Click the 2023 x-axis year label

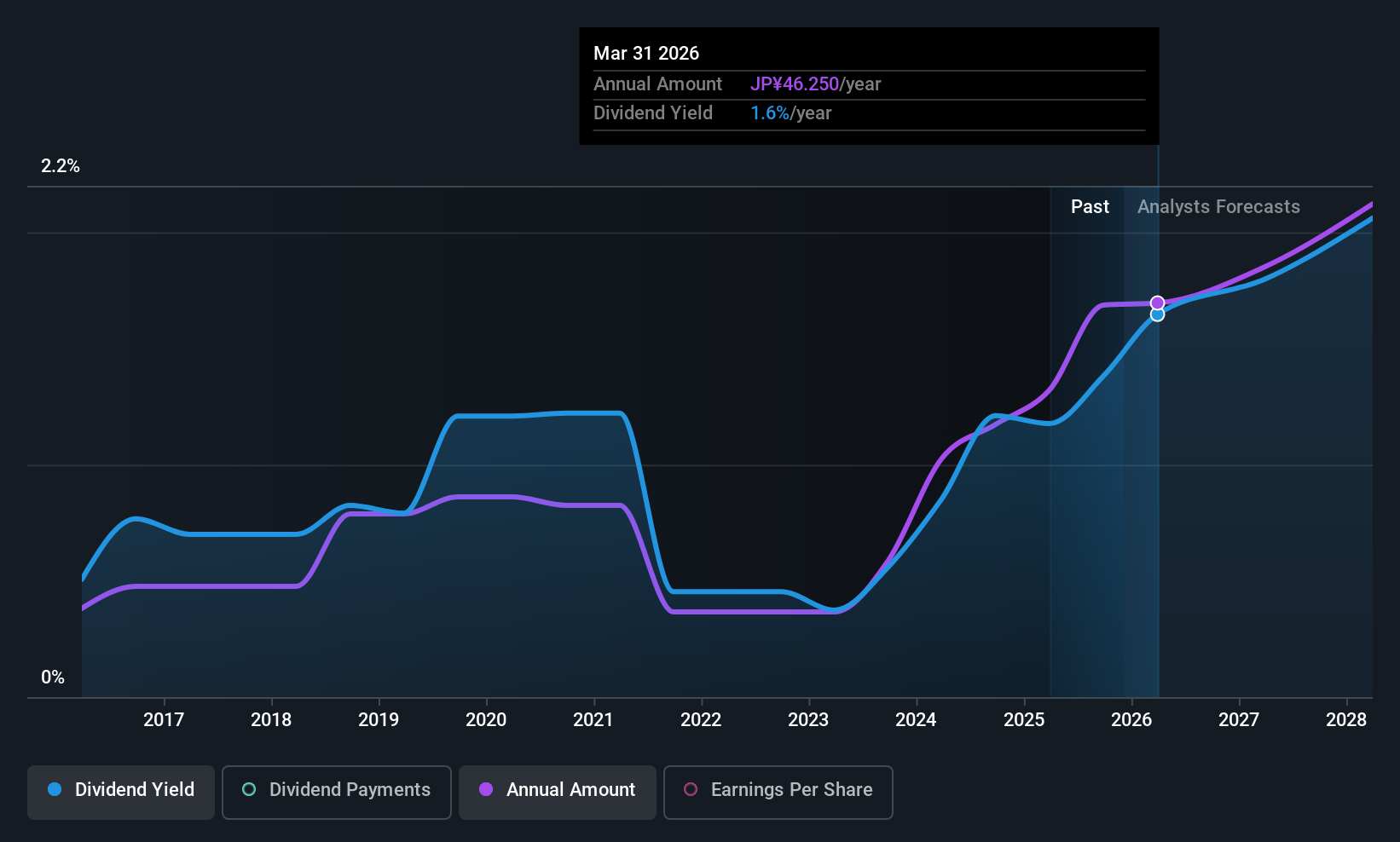808,720
